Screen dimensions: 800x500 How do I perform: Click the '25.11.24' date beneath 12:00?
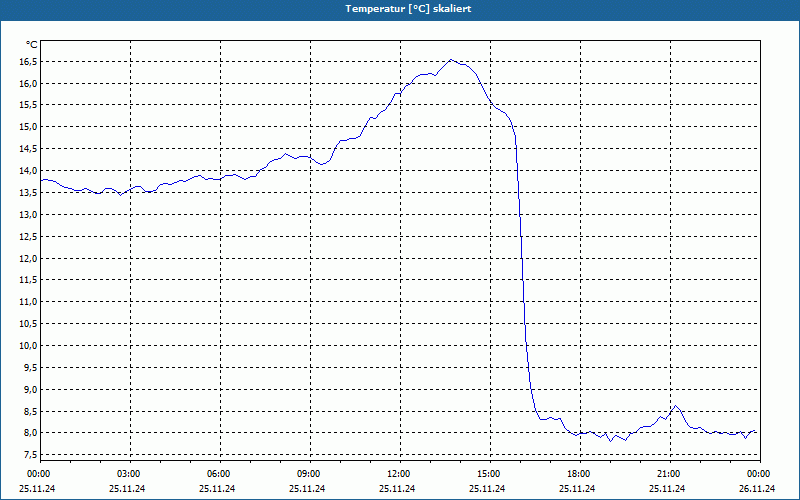pyautogui.click(x=397, y=489)
